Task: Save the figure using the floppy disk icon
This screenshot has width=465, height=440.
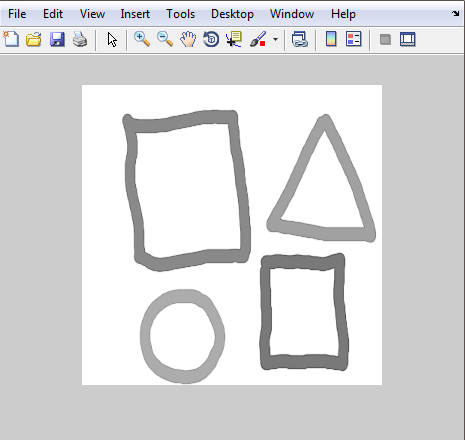Action: click(x=57, y=39)
